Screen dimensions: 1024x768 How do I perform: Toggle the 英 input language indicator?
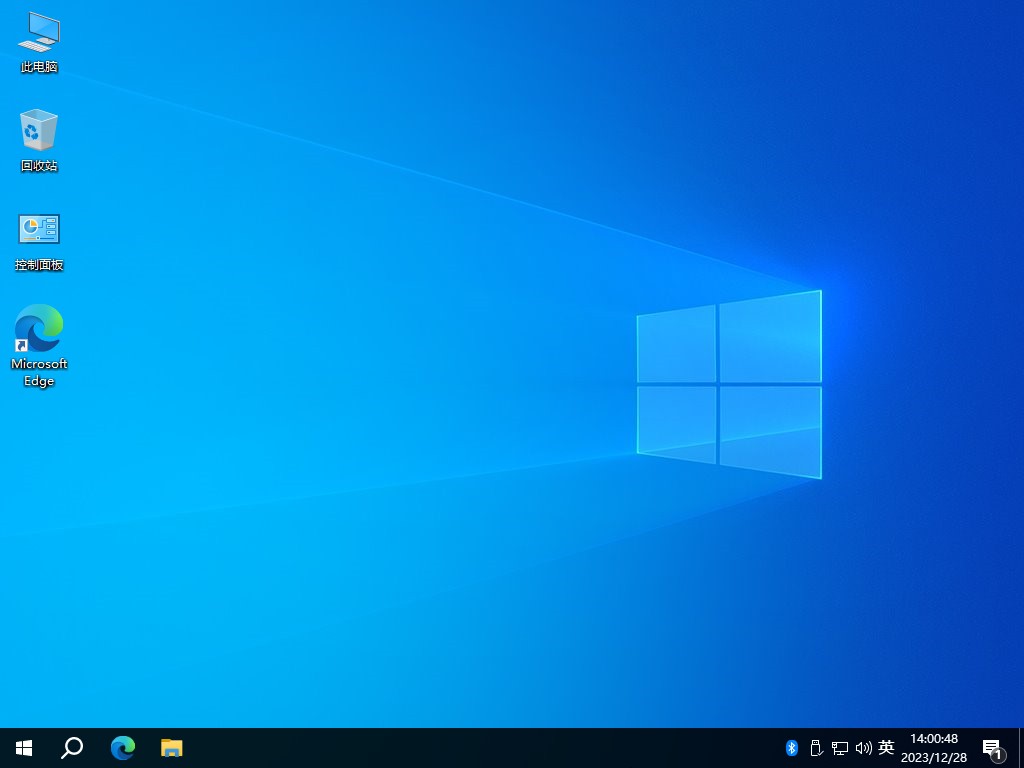coord(886,747)
